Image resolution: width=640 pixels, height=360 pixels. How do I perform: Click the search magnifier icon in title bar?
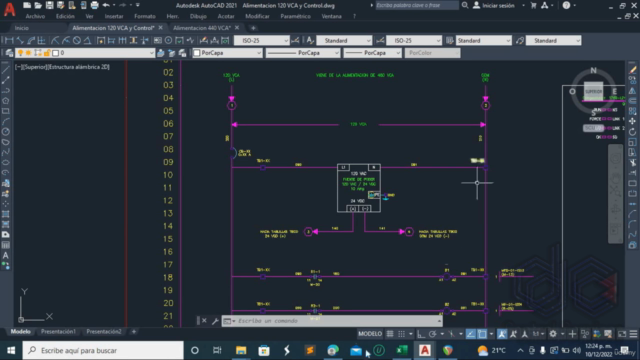465,5
